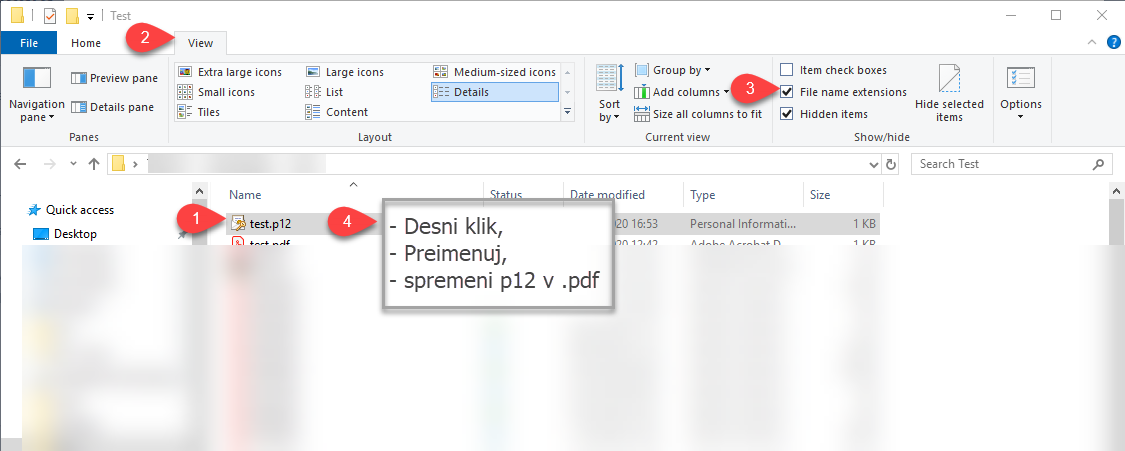Viewport: 1125px width, 451px height.
Task: Open the Preview pane
Action: pyautogui.click(x=115, y=78)
